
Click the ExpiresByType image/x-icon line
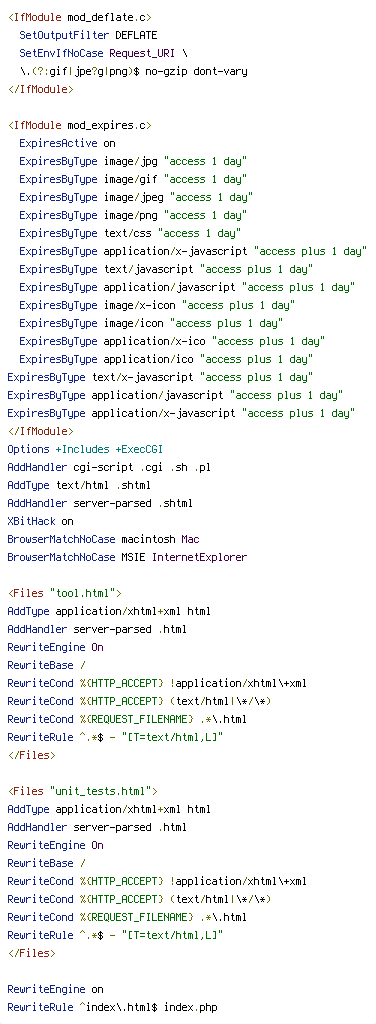(157, 305)
